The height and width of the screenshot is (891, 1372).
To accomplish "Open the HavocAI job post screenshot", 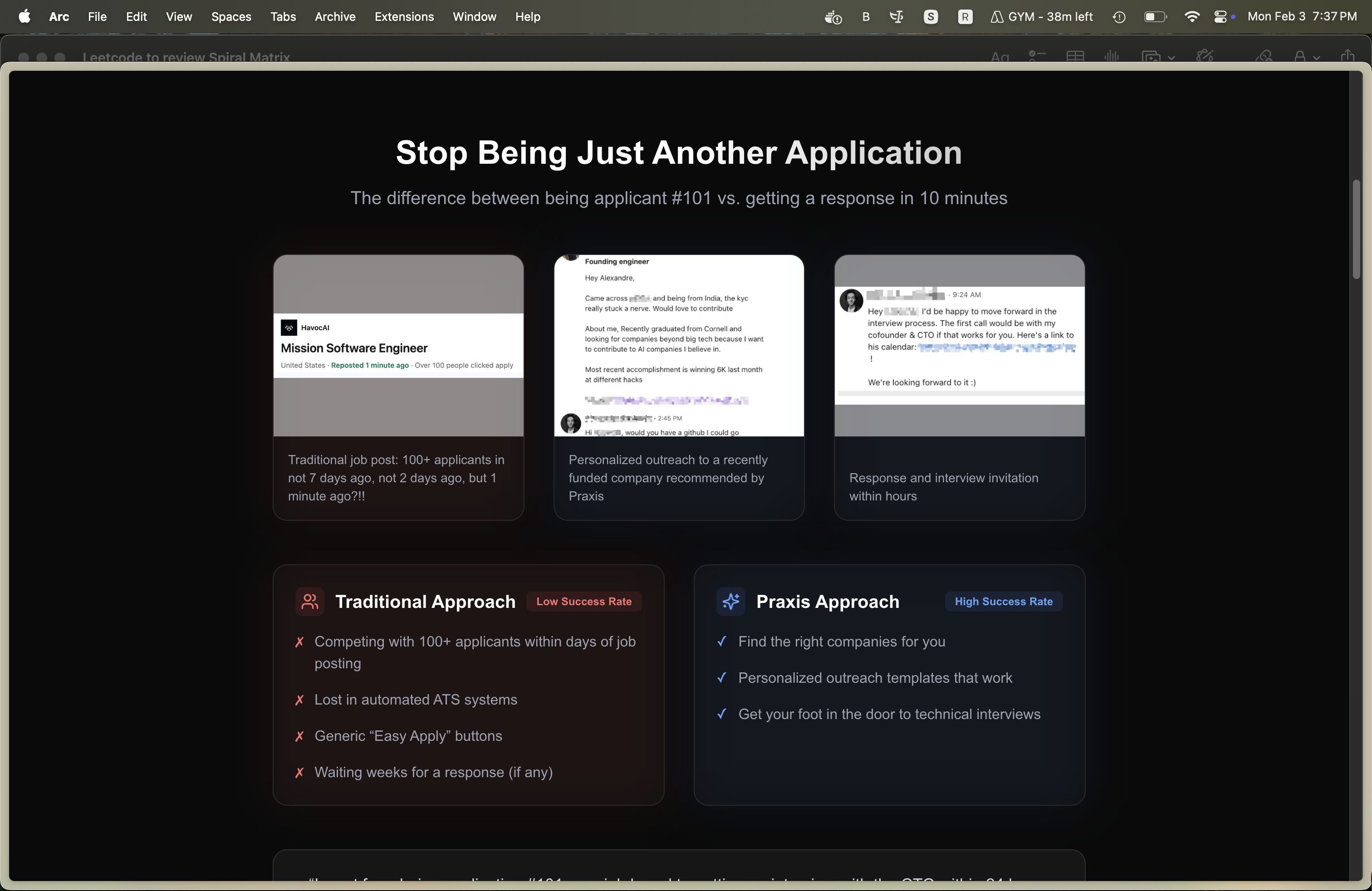I will [x=398, y=345].
